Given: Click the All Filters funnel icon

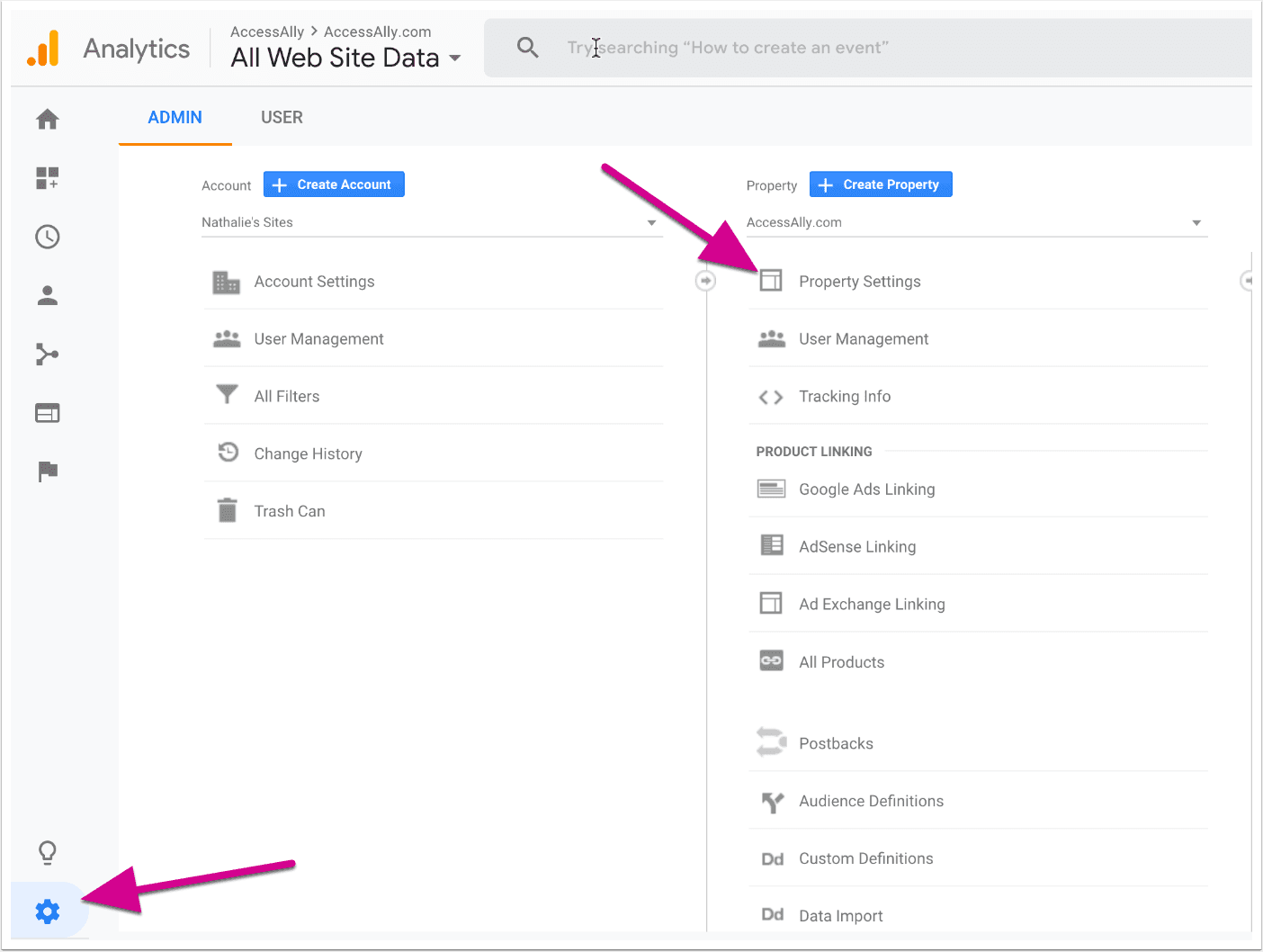Looking at the screenshot, I should coord(227,396).
